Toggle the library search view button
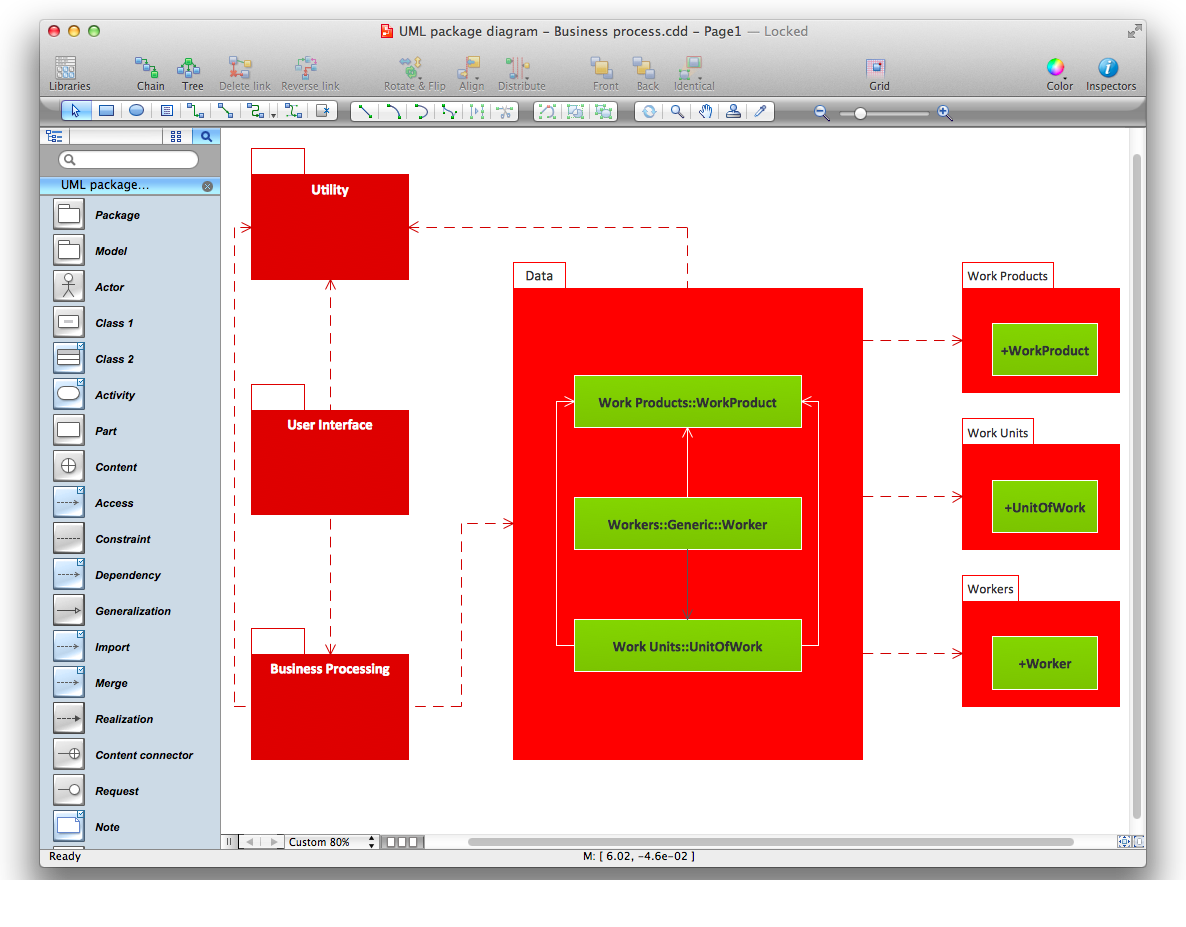 (205, 137)
